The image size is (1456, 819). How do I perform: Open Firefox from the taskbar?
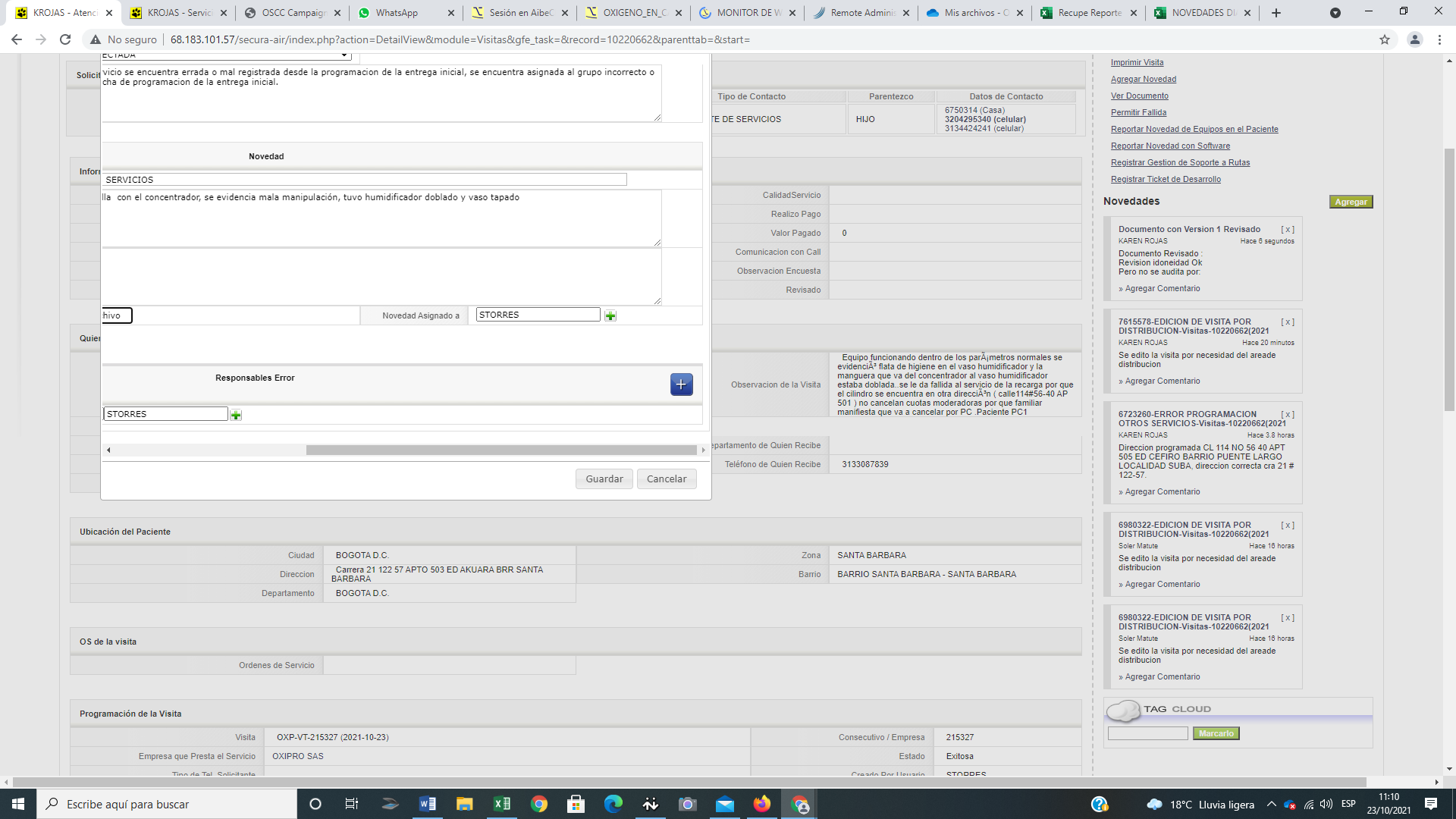[x=762, y=804]
